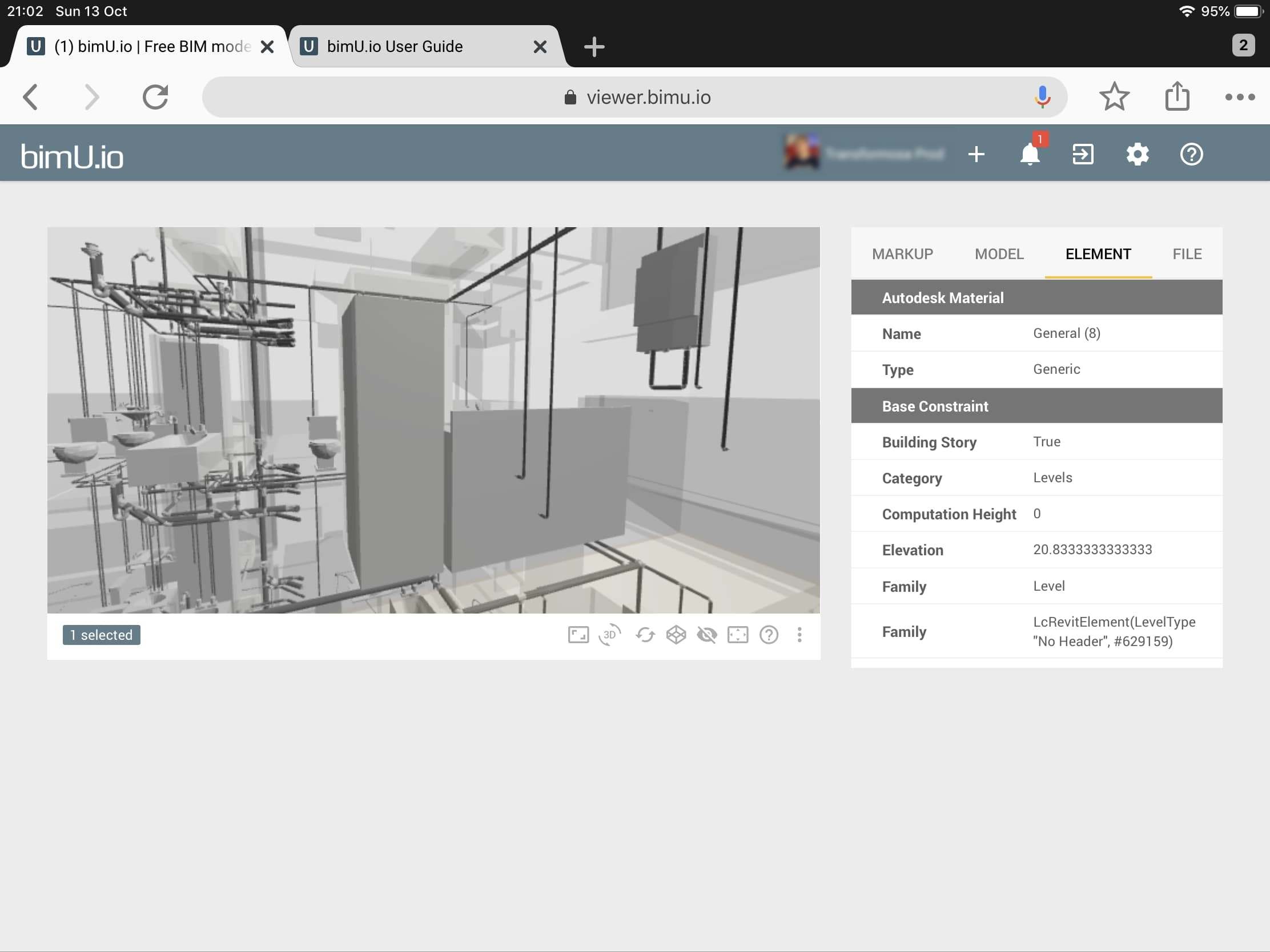Open bimU.io settings gear
This screenshot has width=1270, height=952.
click(1138, 154)
